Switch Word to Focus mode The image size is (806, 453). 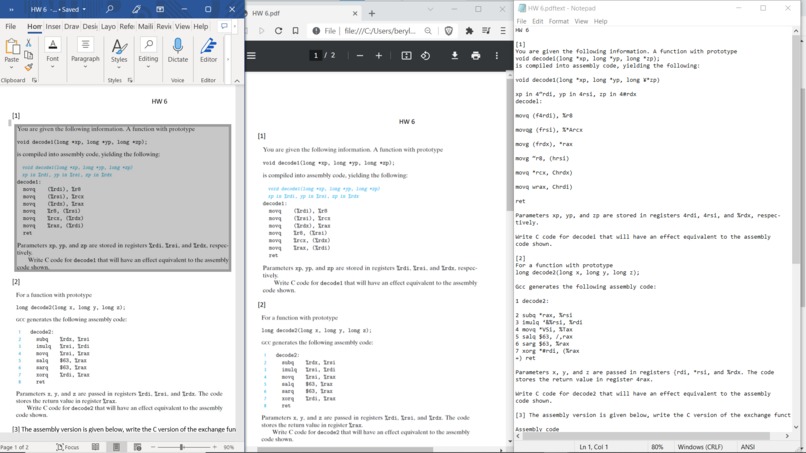click(67, 447)
